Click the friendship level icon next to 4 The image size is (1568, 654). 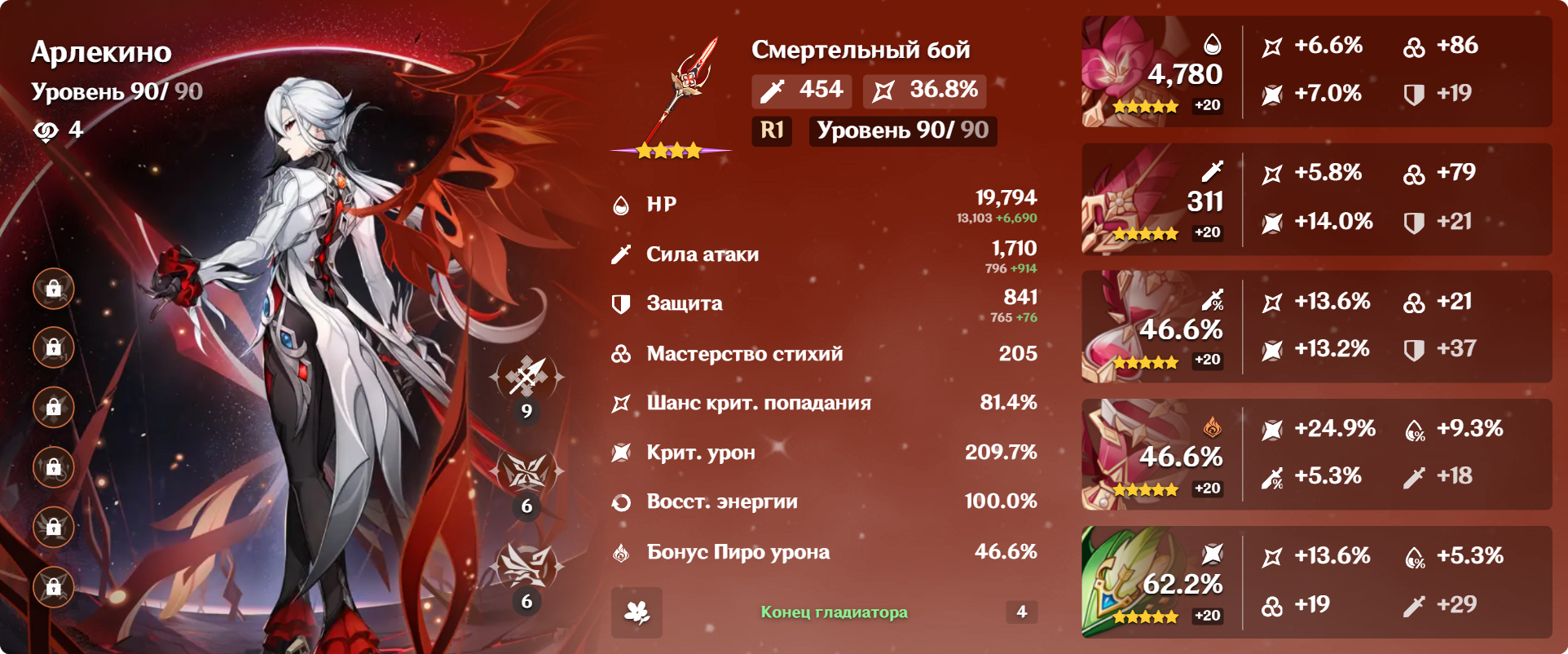[x=46, y=130]
